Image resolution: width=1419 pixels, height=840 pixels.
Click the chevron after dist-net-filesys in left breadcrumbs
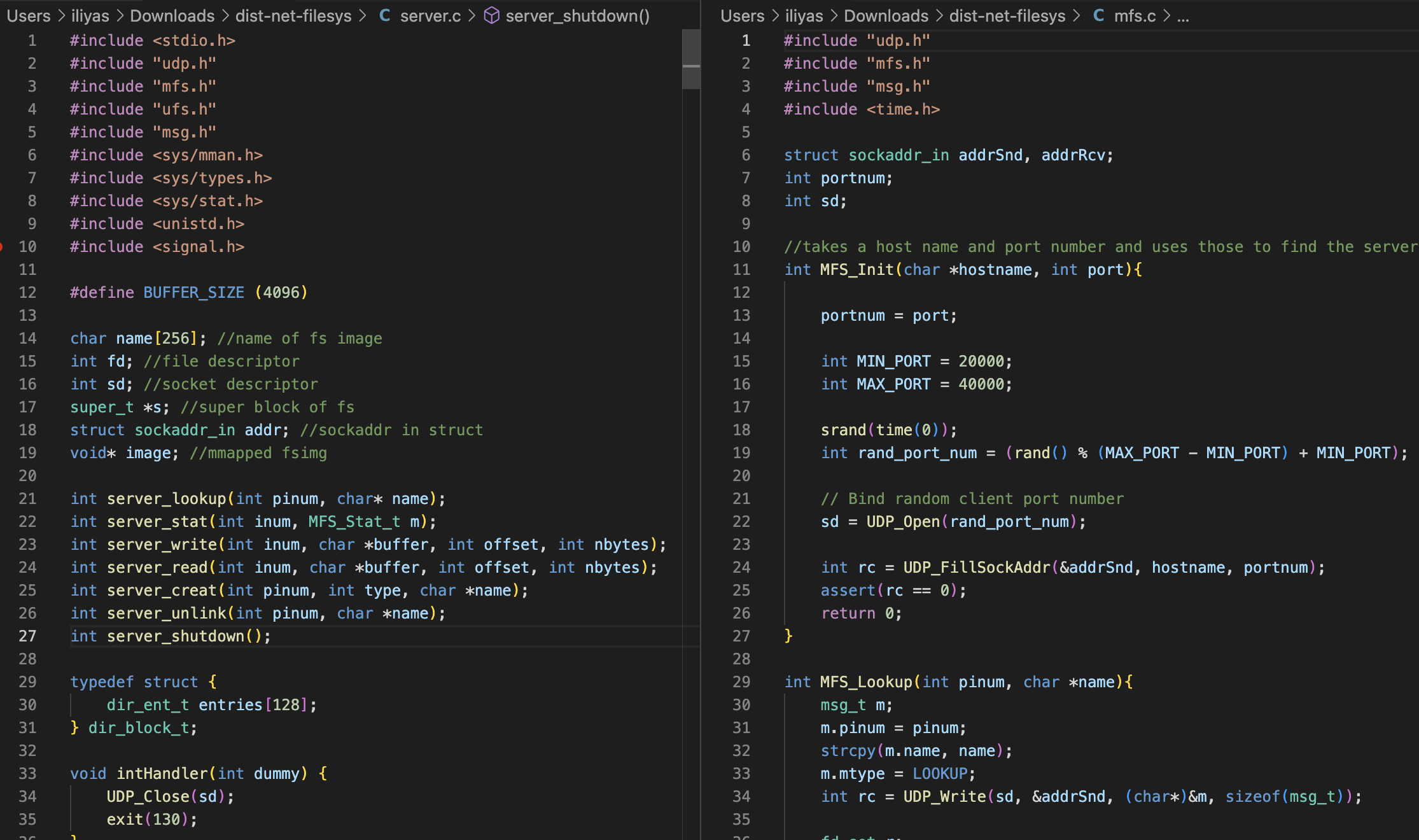363,16
